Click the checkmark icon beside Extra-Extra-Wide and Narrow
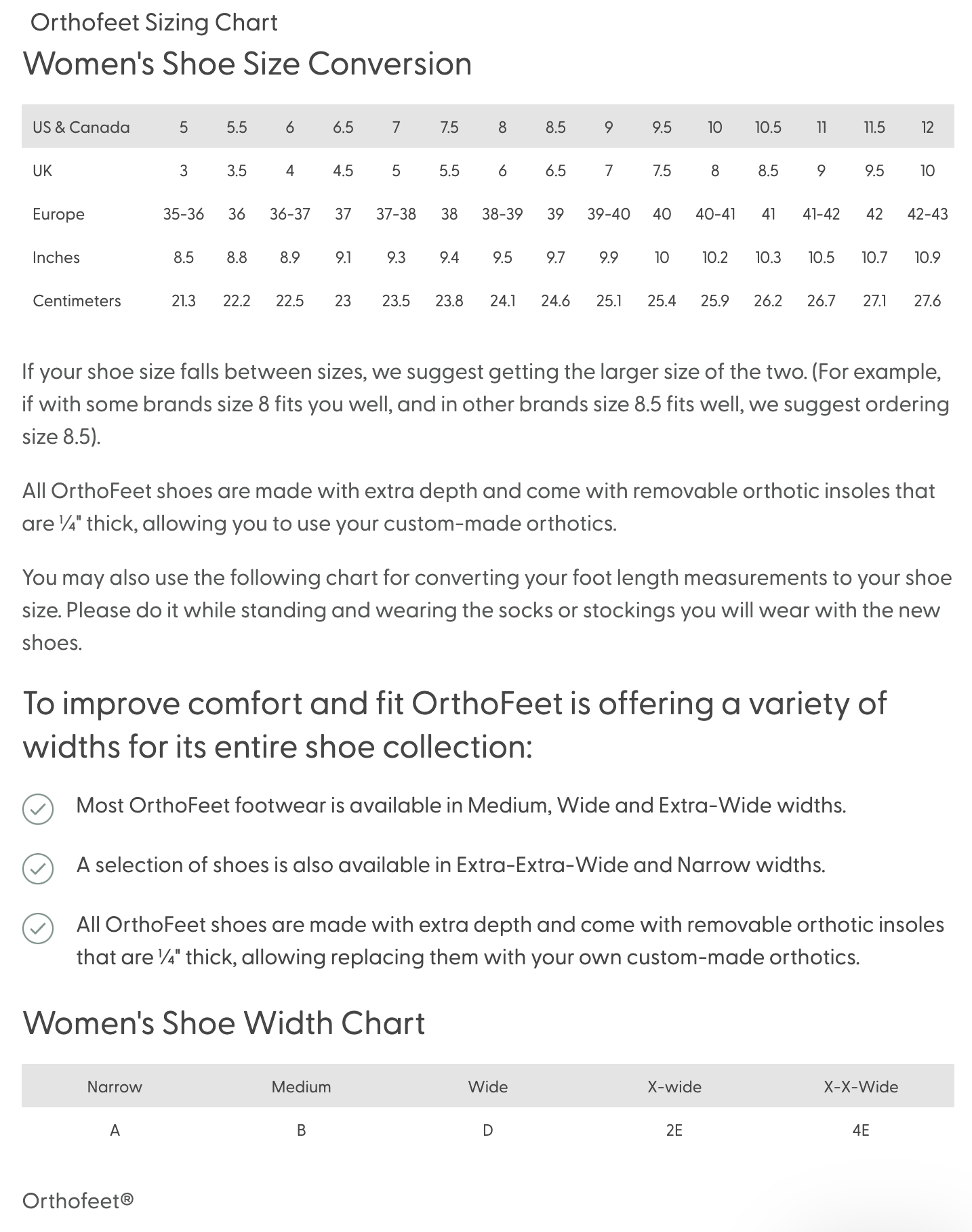The width and height of the screenshot is (972, 1232). pos(38,868)
